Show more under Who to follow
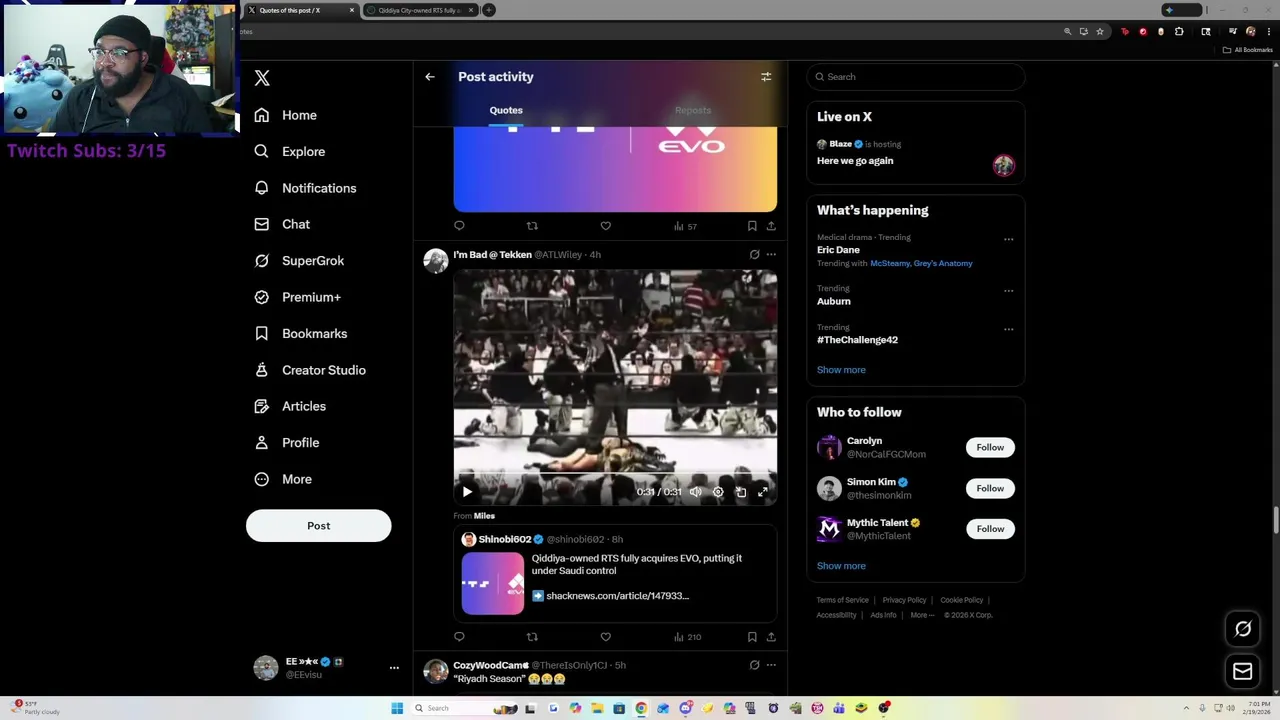This screenshot has width=1280, height=720. [841, 566]
